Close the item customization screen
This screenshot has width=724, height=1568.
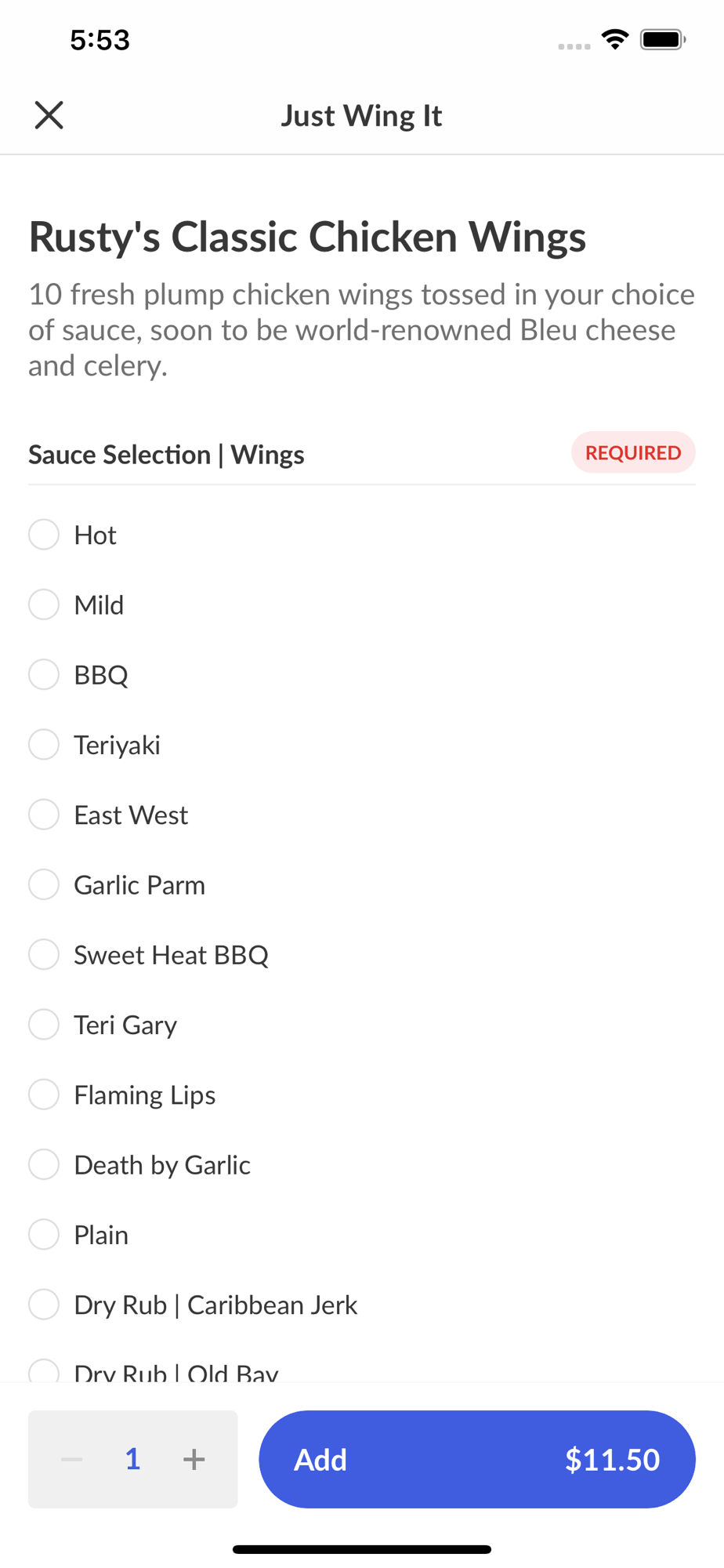click(49, 115)
